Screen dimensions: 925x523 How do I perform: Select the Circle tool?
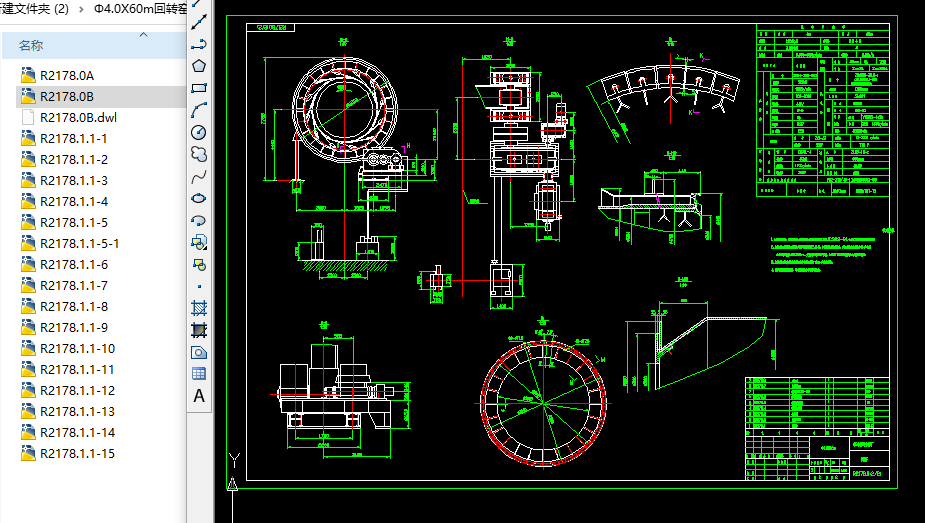[x=199, y=132]
